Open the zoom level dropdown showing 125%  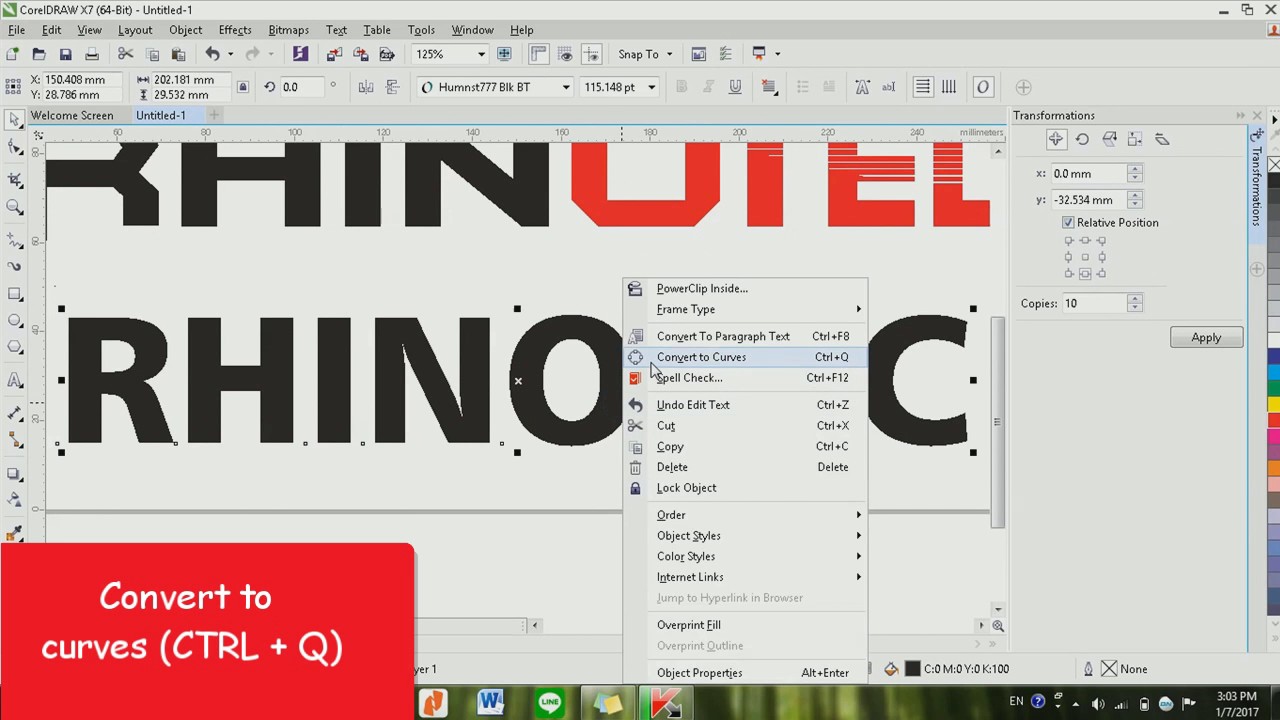[x=481, y=54]
